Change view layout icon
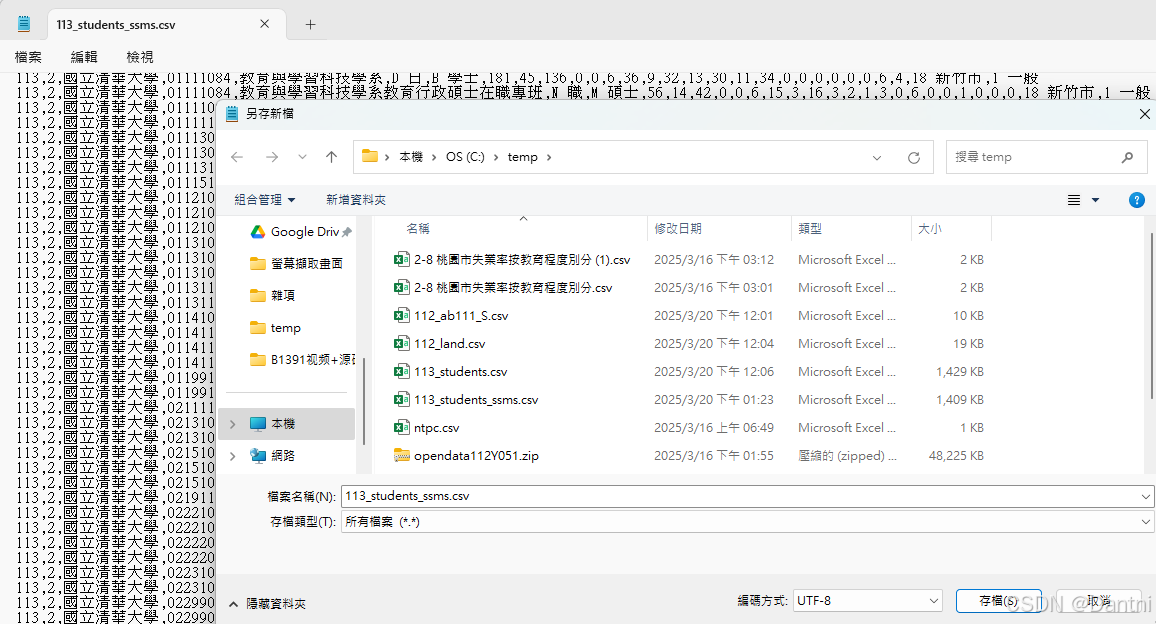This screenshot has height=624, width=1156. 1074,200
